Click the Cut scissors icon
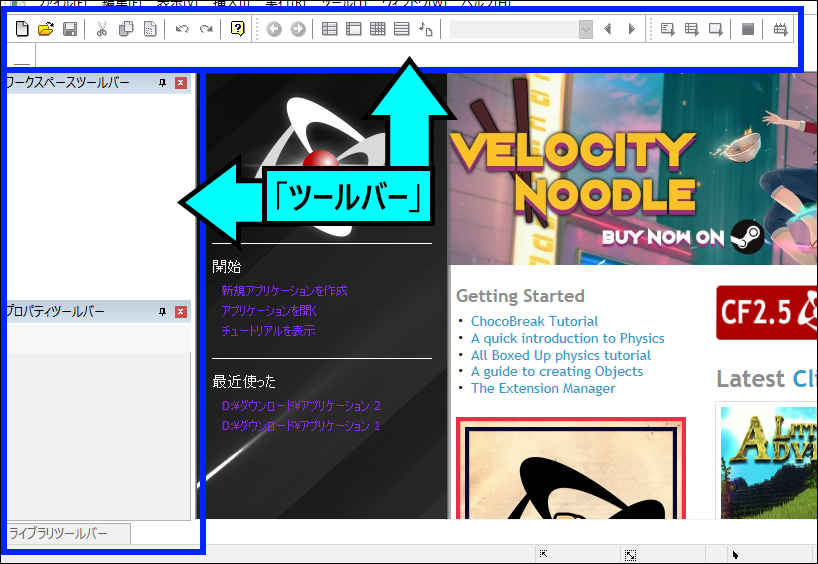 (x=102, y=29)
